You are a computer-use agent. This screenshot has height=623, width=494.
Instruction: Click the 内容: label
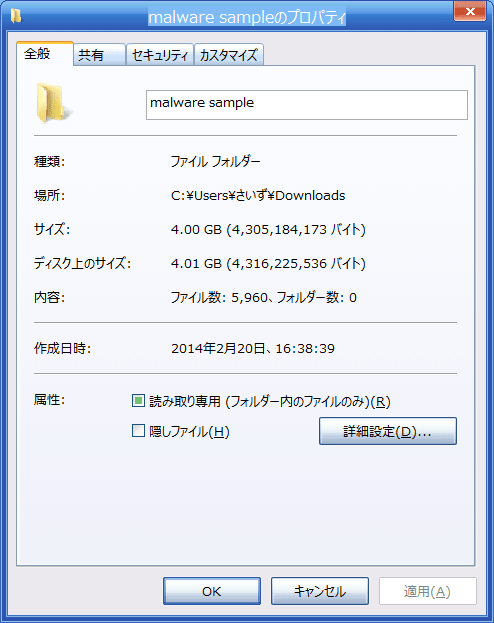pos(49,298)
